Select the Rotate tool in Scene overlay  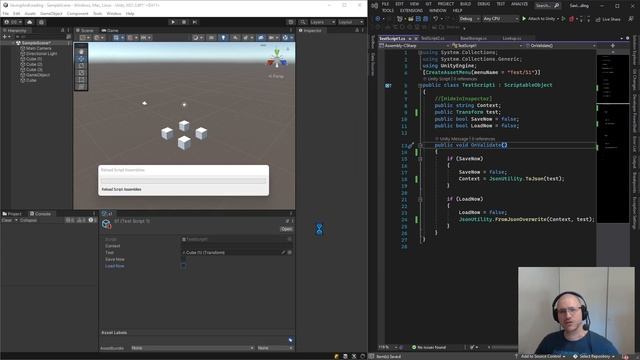click(x=81, y=66)
